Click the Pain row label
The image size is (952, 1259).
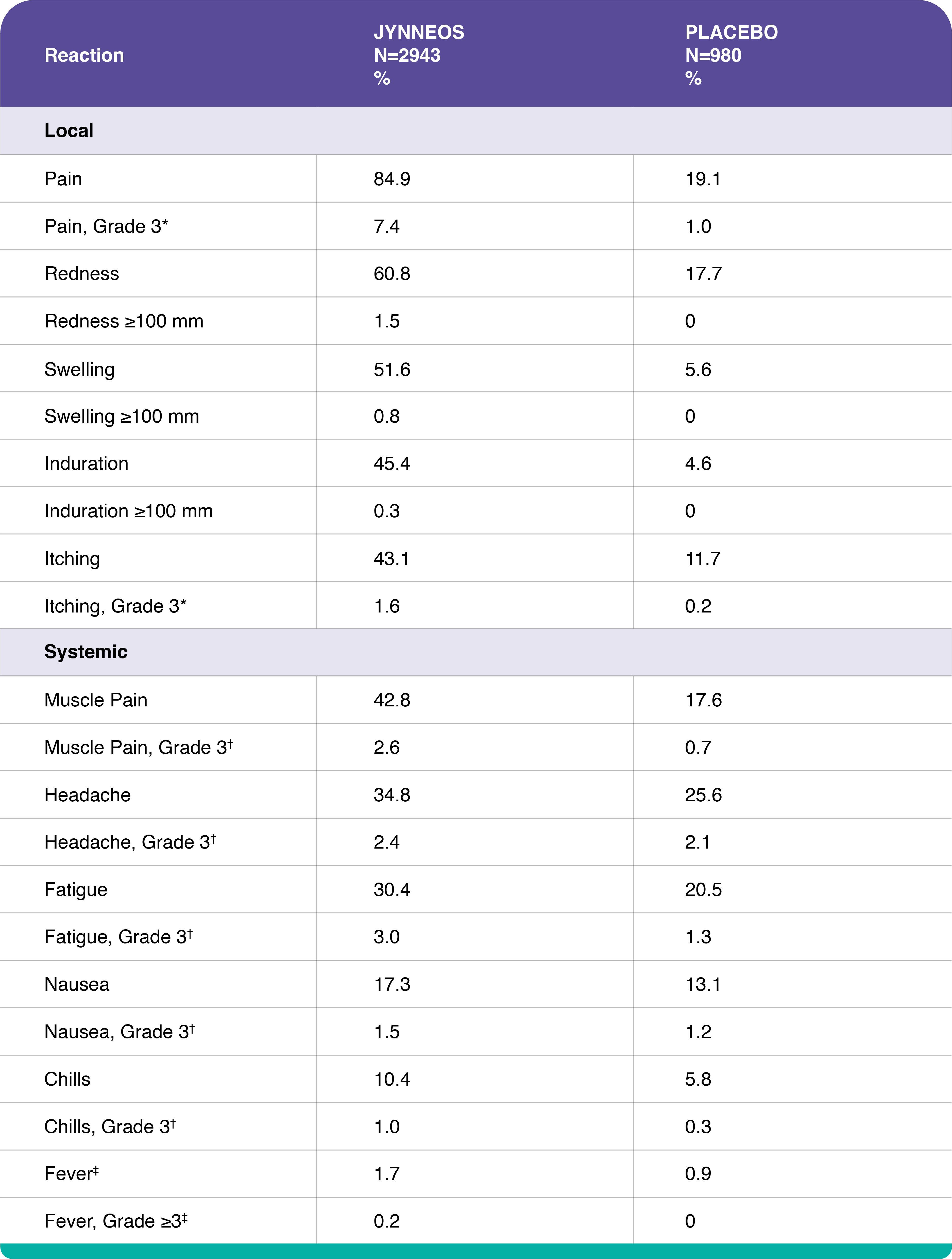tap(63, 179)
